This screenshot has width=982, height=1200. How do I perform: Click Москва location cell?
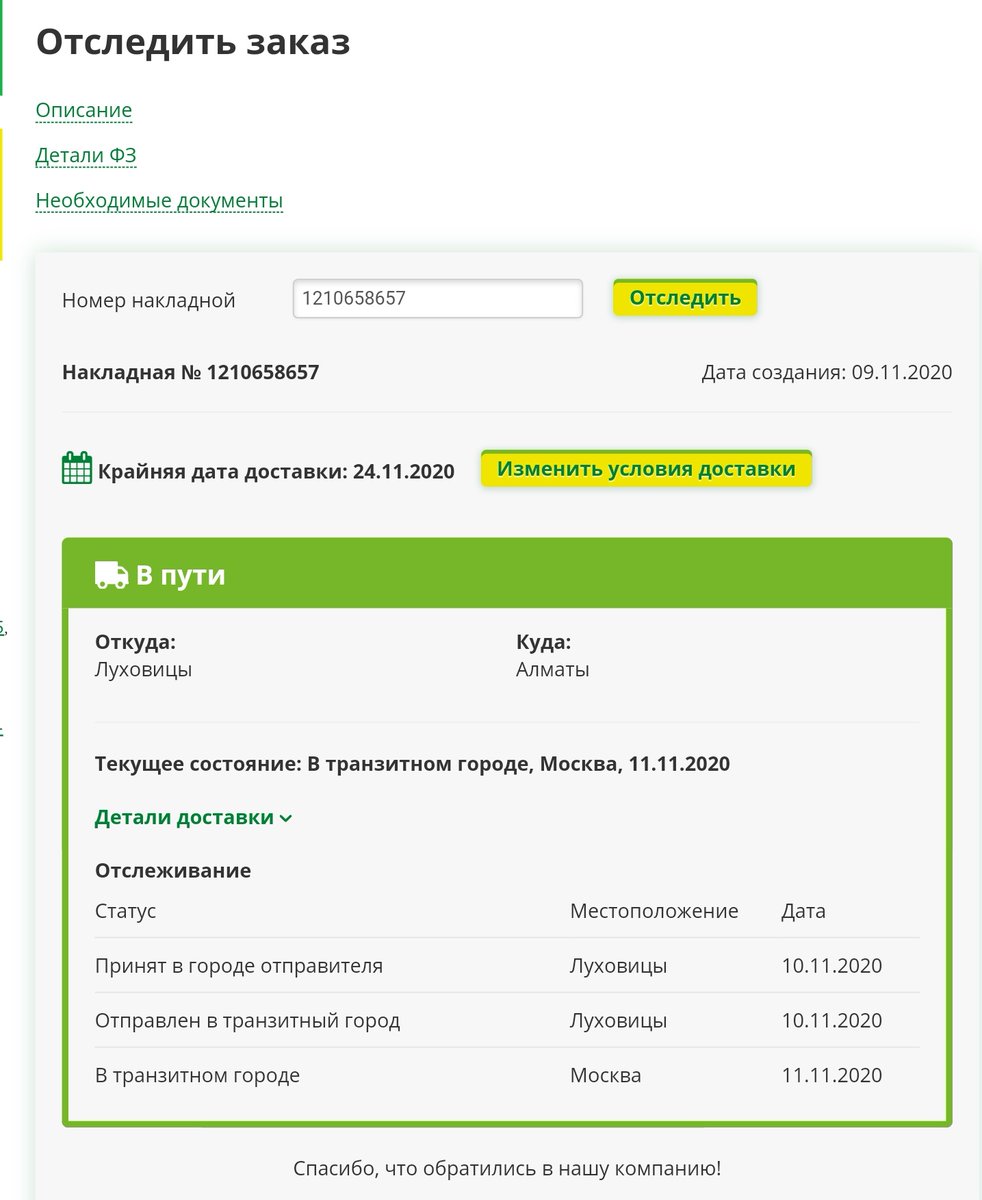606,1076
